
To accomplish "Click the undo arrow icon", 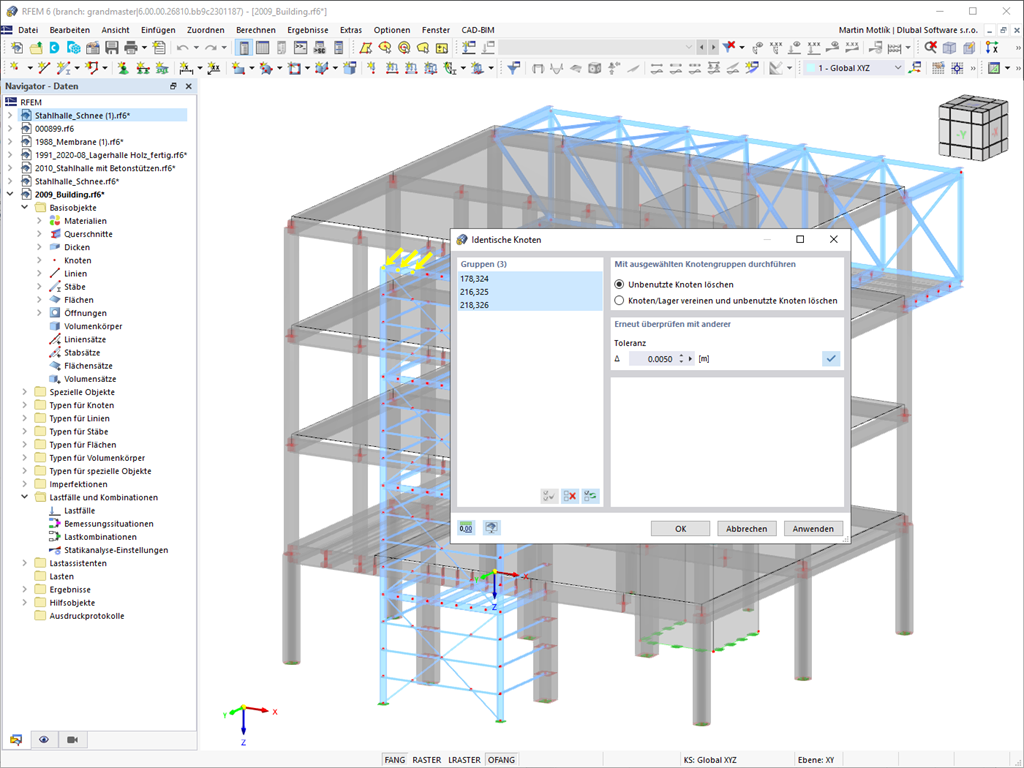I will (182, 48).
